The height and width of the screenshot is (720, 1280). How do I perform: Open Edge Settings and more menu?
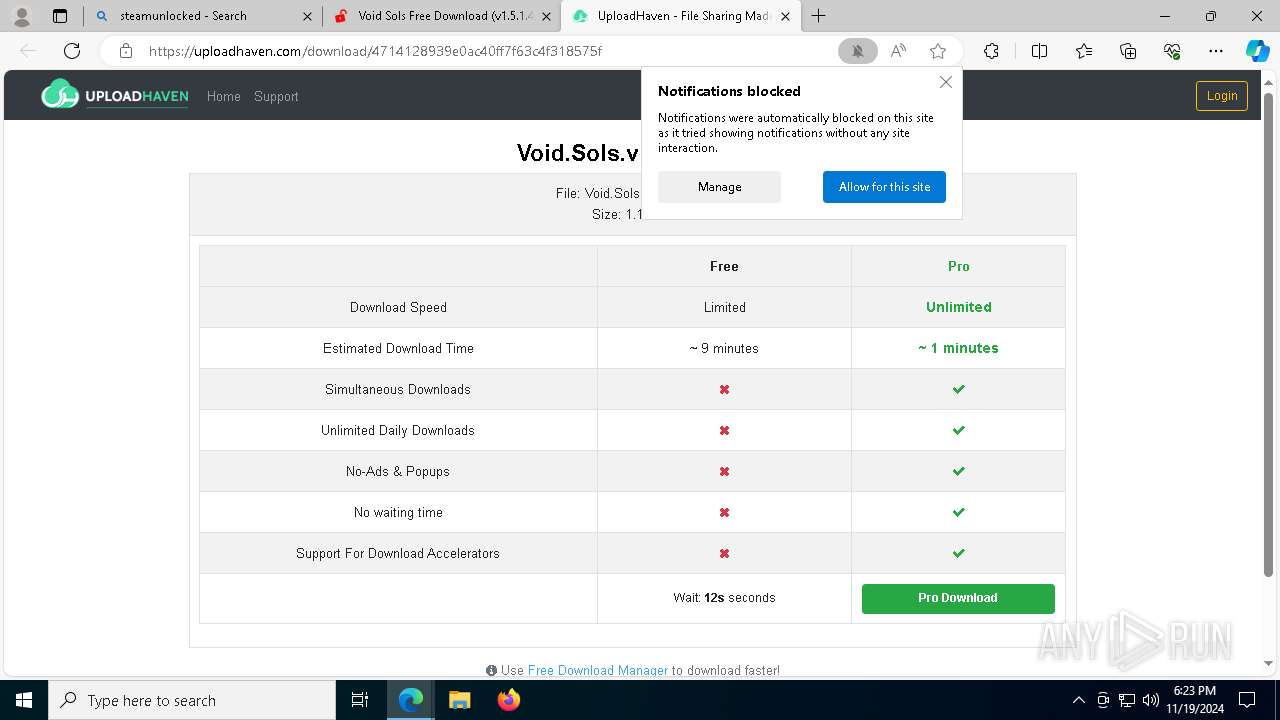tap(1216, 51)
